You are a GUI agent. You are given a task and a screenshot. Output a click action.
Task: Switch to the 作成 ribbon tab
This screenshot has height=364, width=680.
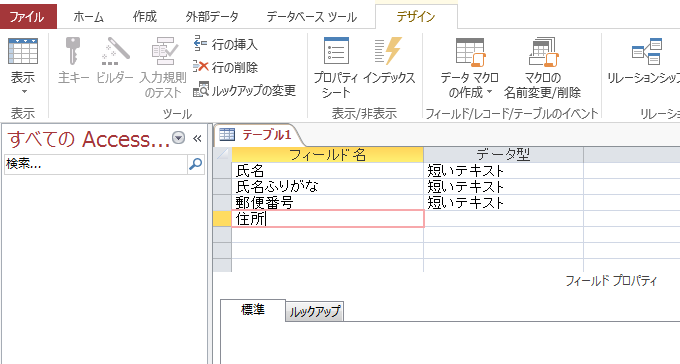click(x=144, y=16)
